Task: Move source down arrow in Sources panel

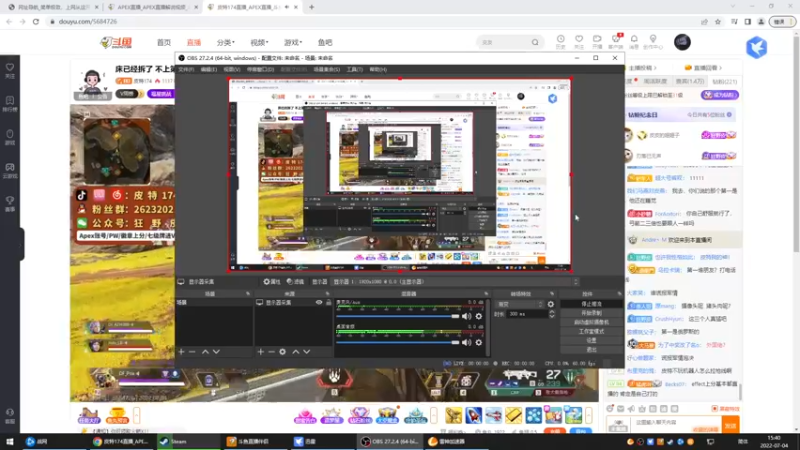Action: pos(307,352)
